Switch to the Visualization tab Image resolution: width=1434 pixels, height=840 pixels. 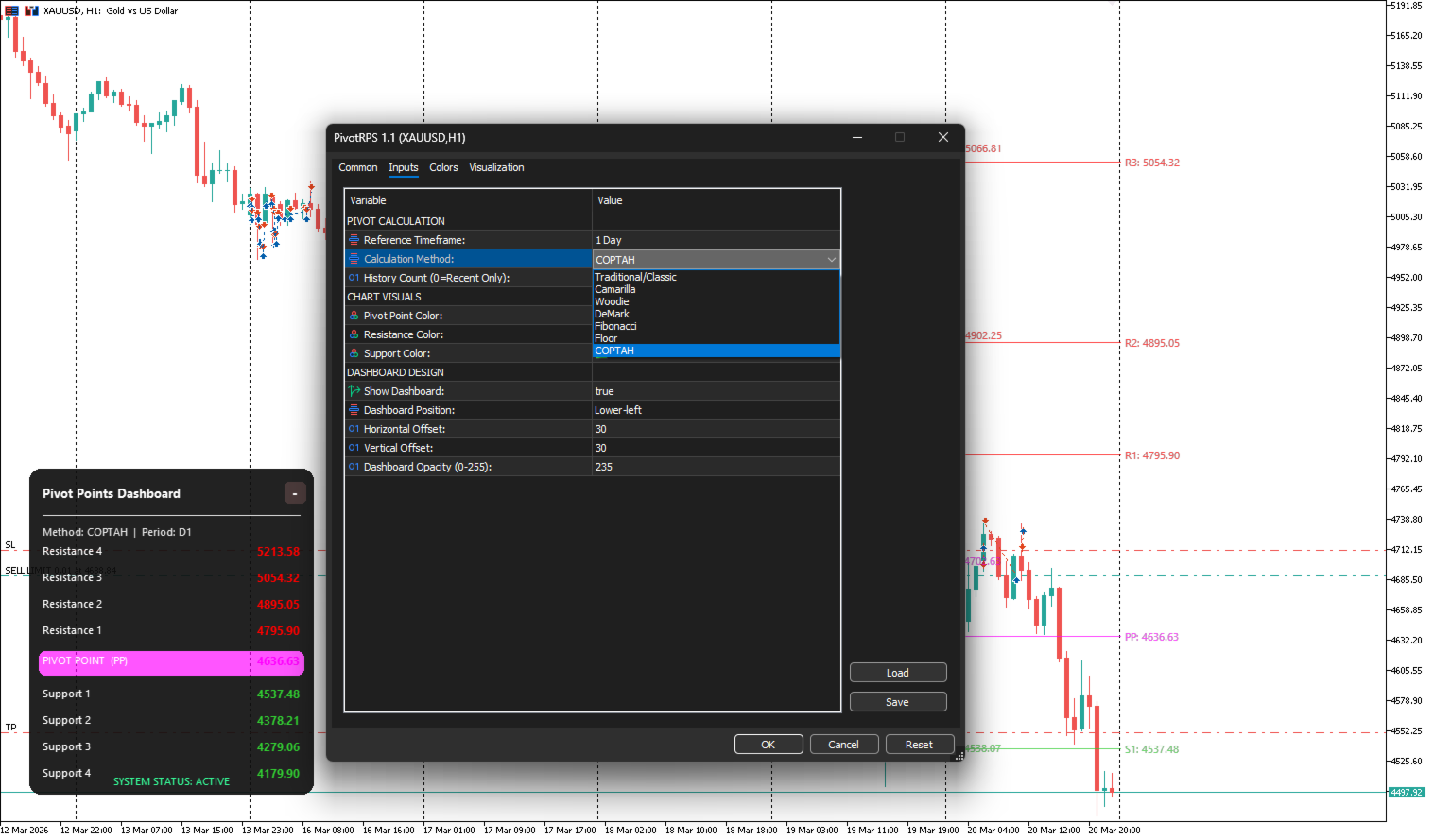[x=496, y=167]
